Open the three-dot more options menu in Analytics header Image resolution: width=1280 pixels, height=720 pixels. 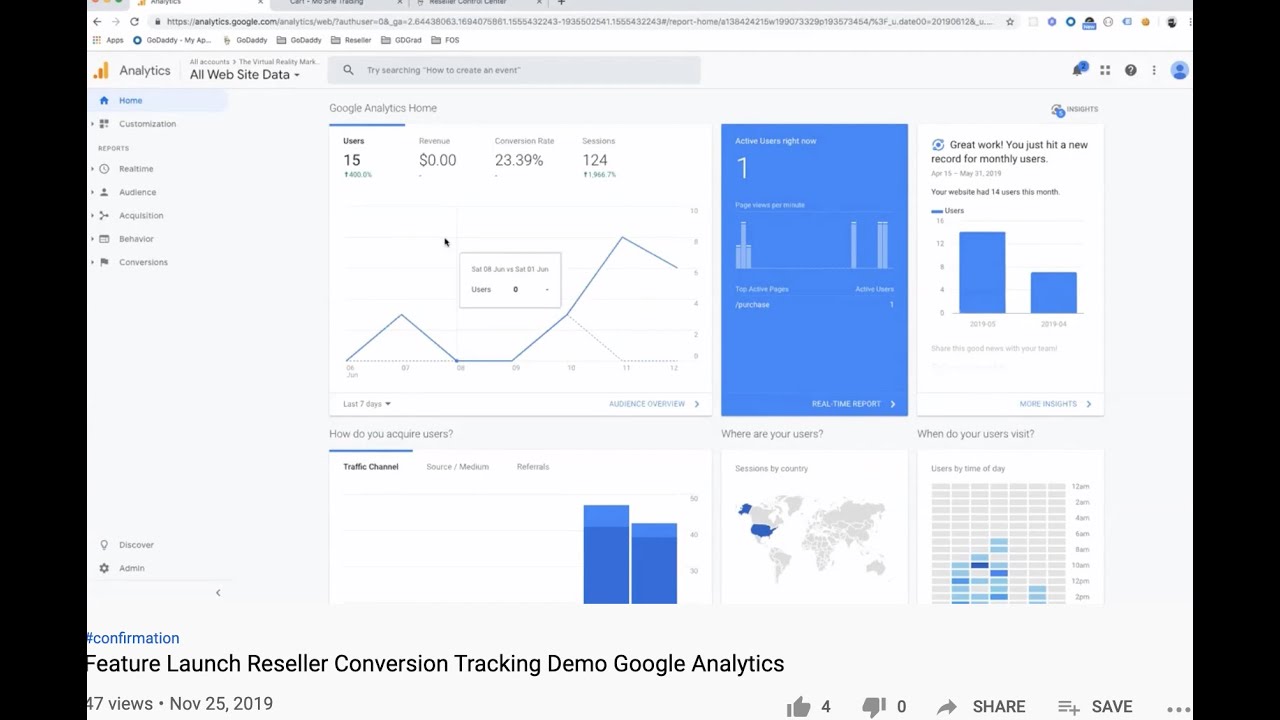1154,70
